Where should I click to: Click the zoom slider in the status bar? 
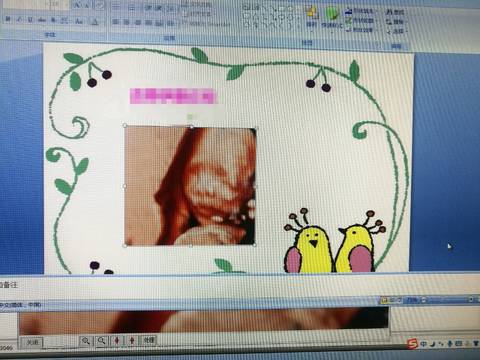(447, 300)
